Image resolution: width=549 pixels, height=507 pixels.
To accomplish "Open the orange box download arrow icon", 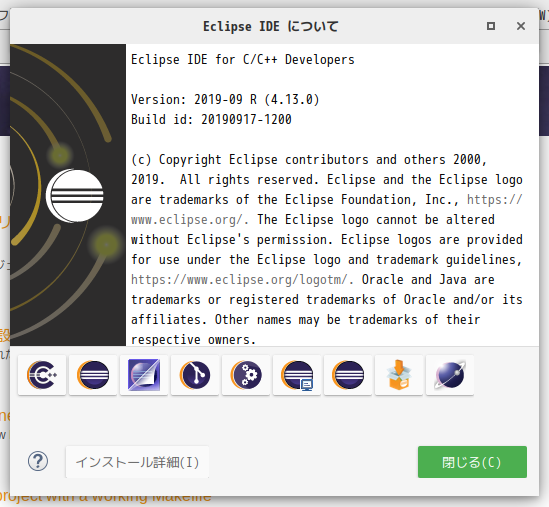I will tap(399, 375).
